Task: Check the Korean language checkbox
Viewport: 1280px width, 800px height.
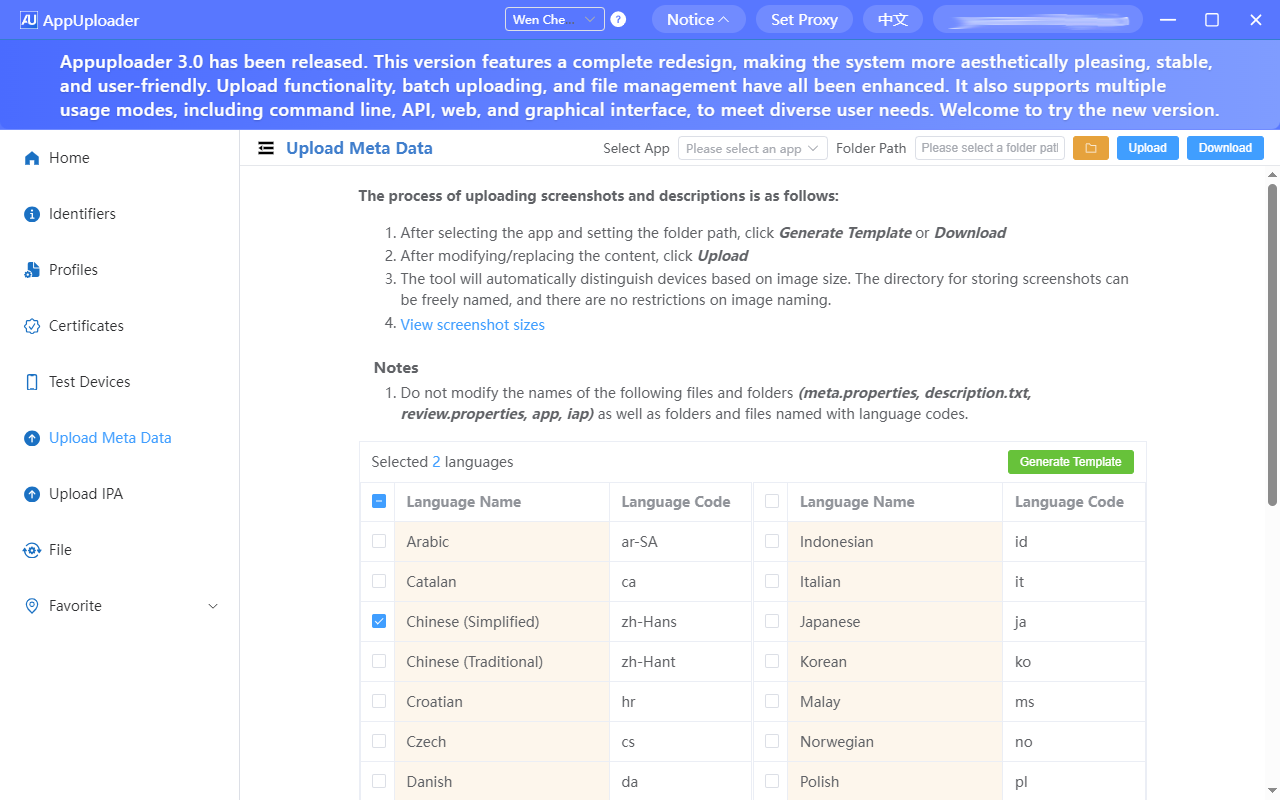Action: pyautogui.click(x=772, y=661)
